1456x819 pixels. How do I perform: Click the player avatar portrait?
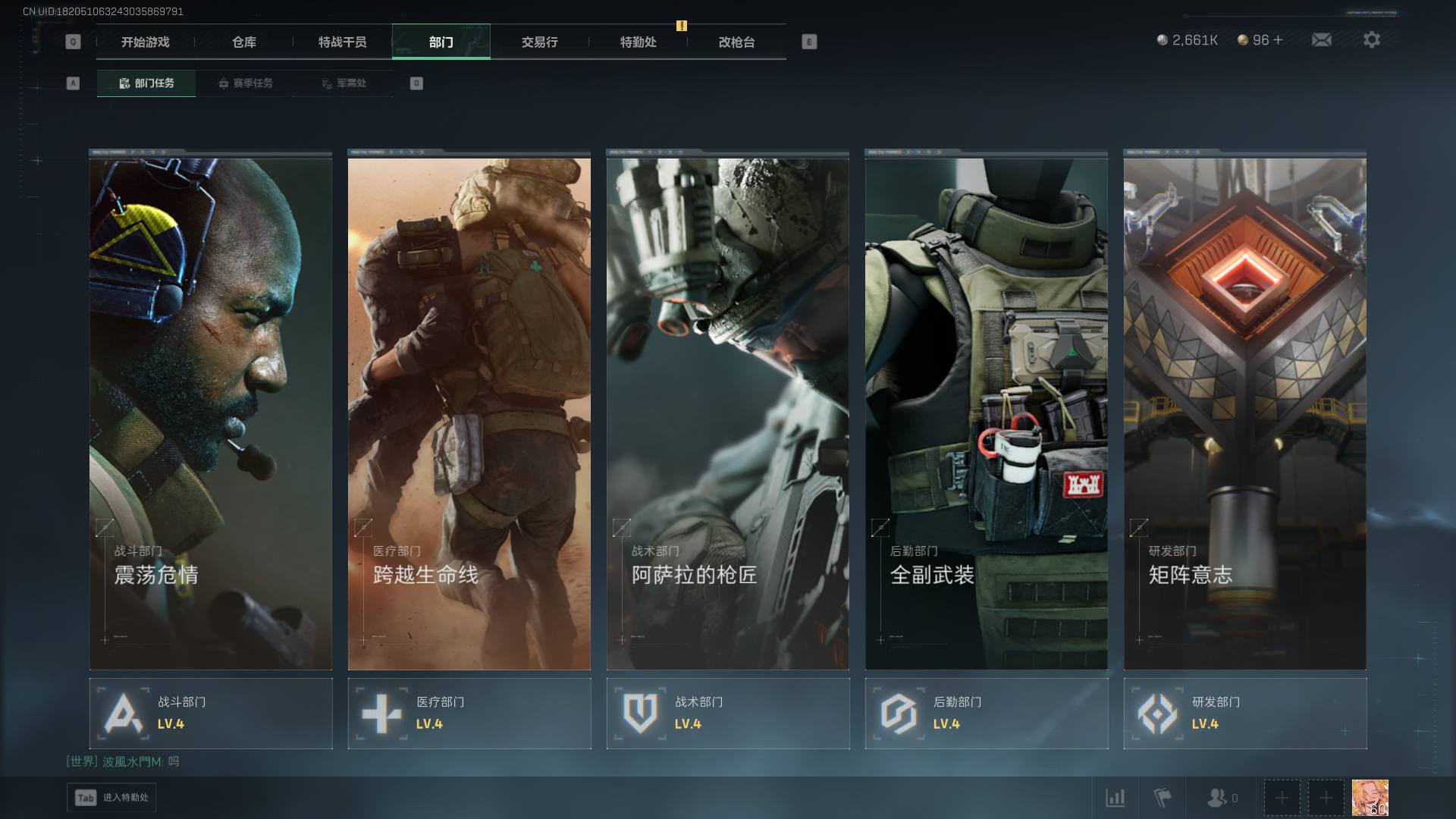(x=1370, y=798)
